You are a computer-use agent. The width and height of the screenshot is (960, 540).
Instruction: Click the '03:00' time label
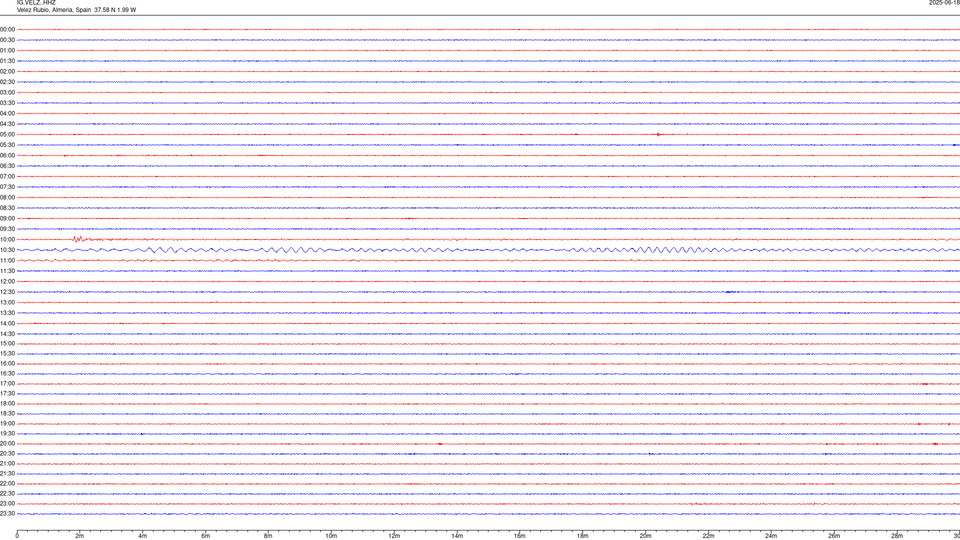click(x=7, y=92)
